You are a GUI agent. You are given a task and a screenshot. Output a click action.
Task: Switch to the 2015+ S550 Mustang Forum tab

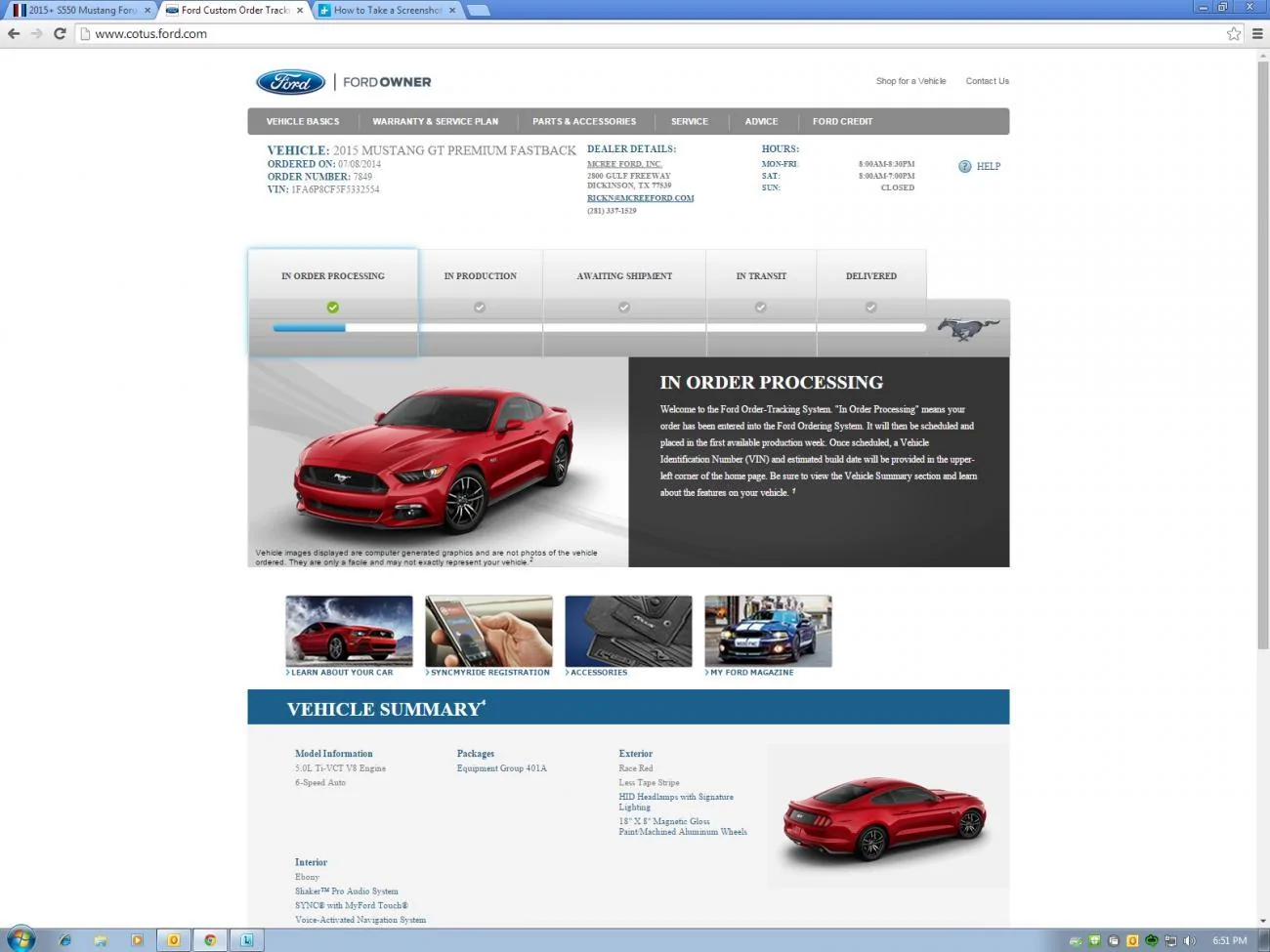tap(80, 10)
